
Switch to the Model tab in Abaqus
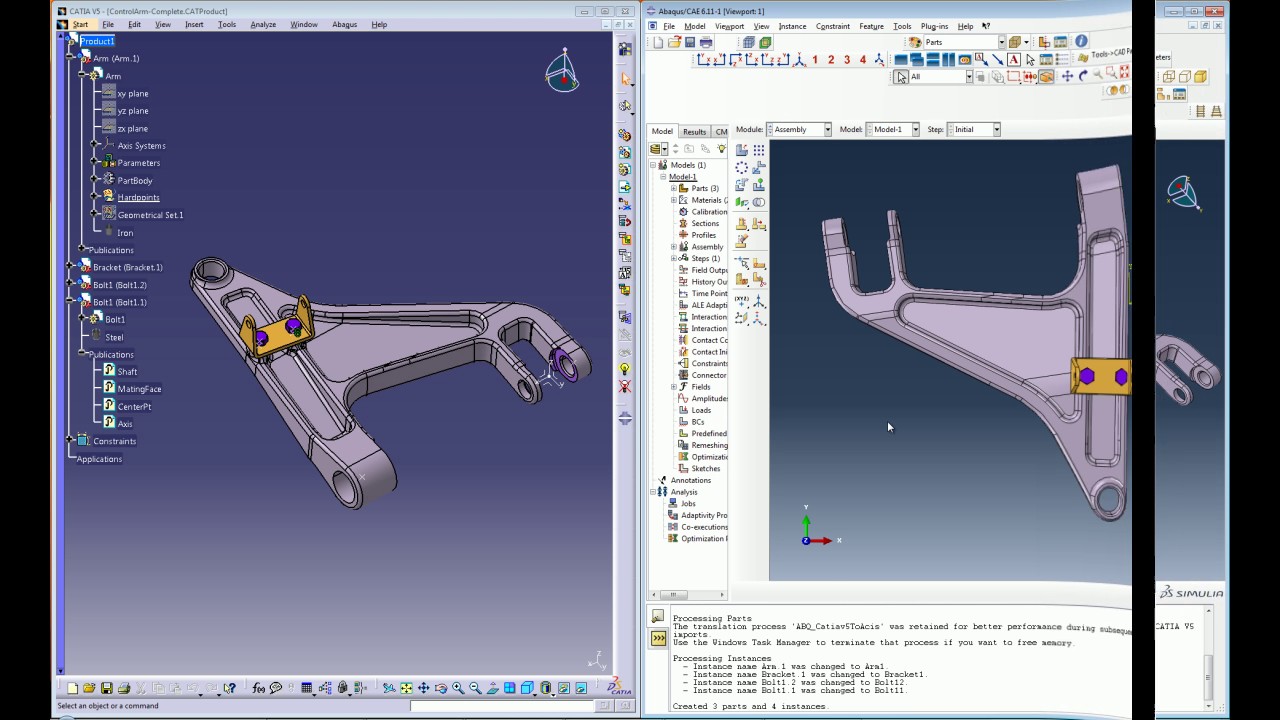tap(662, 131)
